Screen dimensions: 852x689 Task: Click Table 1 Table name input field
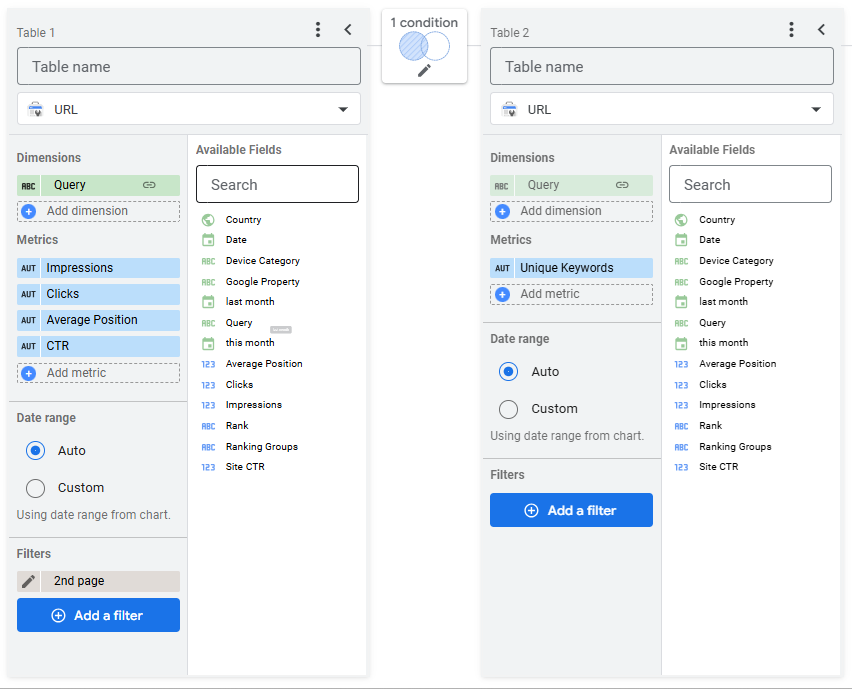click(x=189, y=66)
